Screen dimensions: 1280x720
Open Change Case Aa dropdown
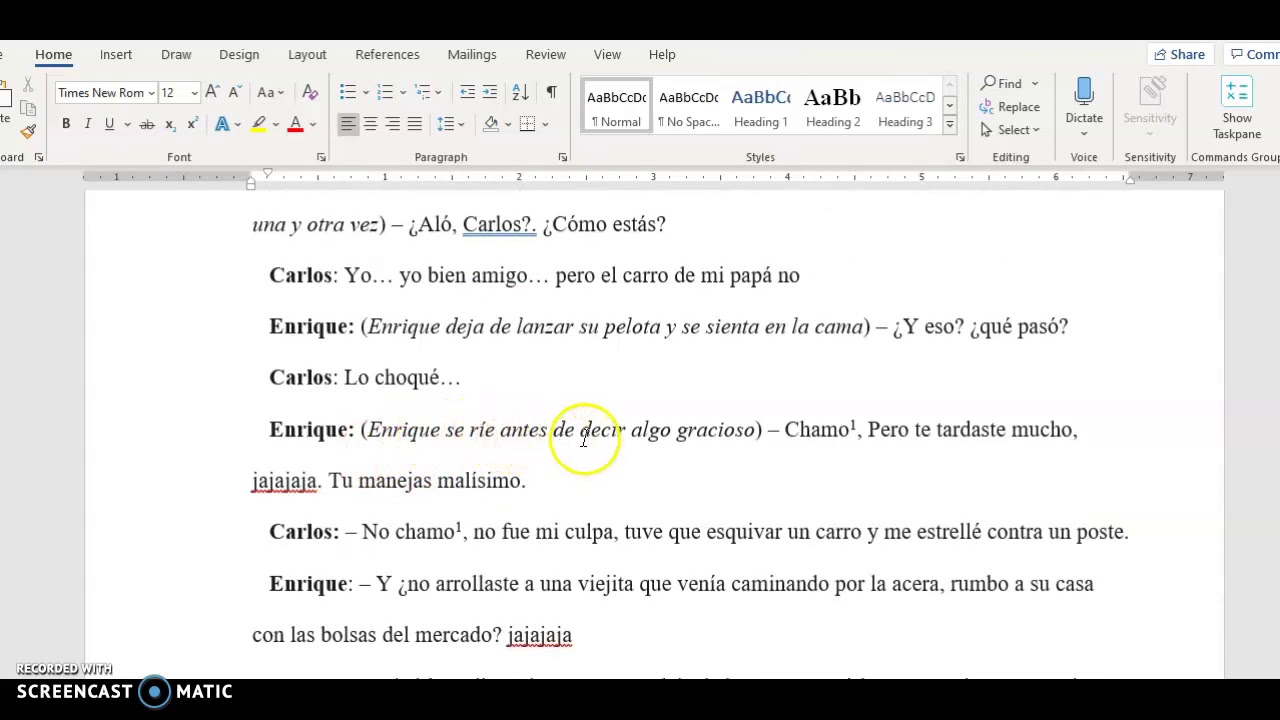coord(271,93)
